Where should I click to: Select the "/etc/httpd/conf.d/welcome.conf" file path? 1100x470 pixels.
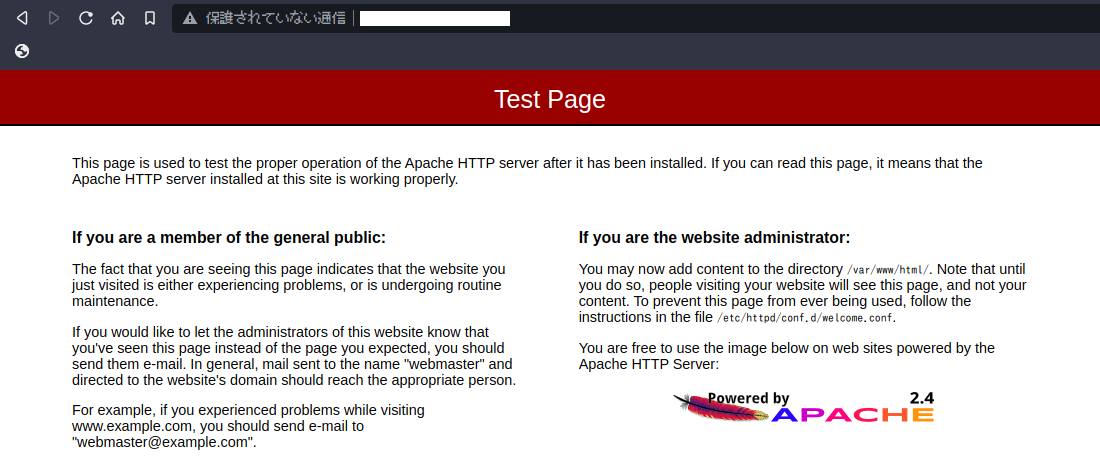(806, 318)
